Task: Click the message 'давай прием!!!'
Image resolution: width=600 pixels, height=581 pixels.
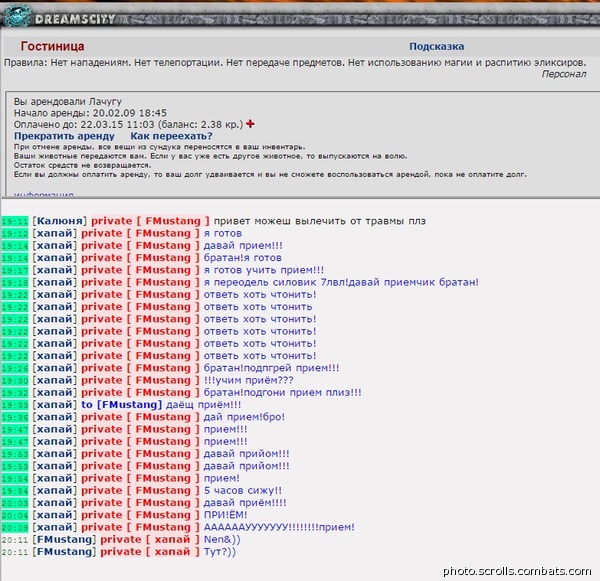Action: (243, 246)
